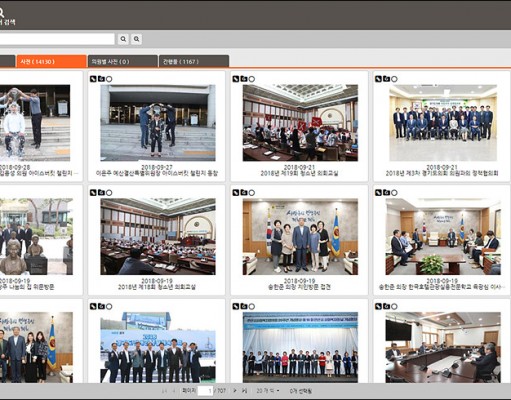Open the outdoor blue-banner group thumbnail
This screenshot has height=400, width=511.
point(158,347)
